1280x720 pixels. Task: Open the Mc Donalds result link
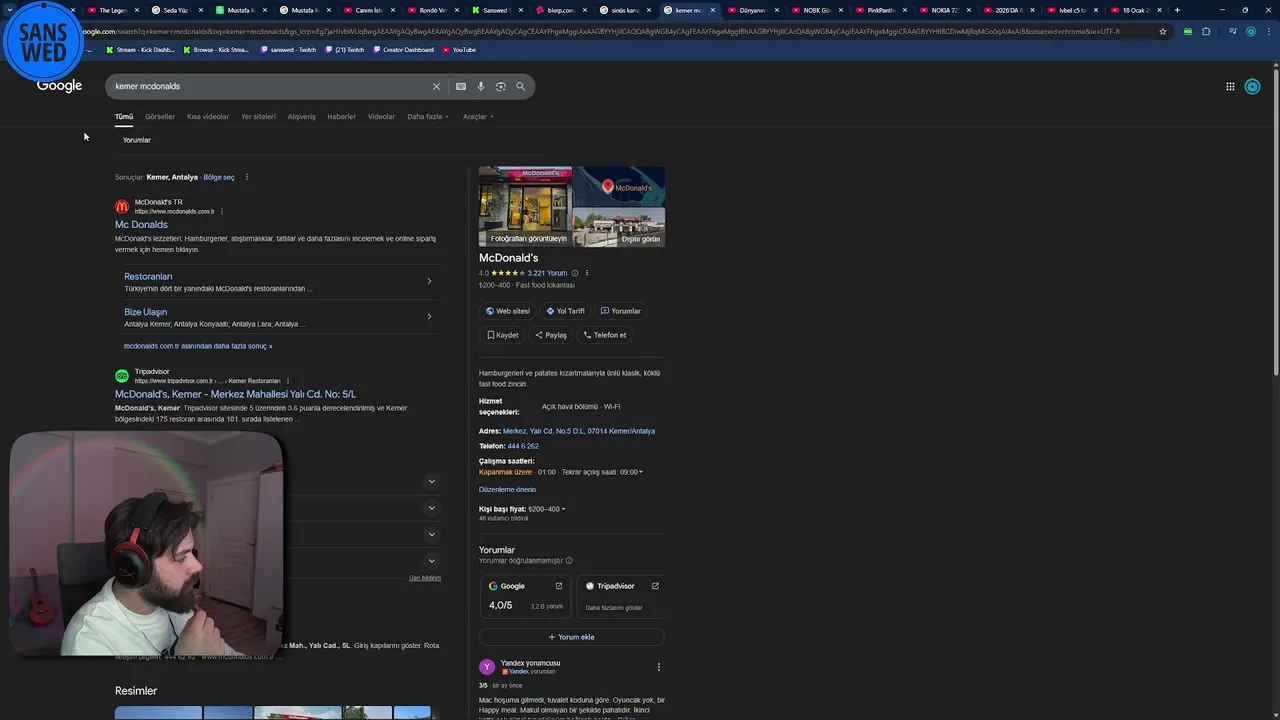141,225
